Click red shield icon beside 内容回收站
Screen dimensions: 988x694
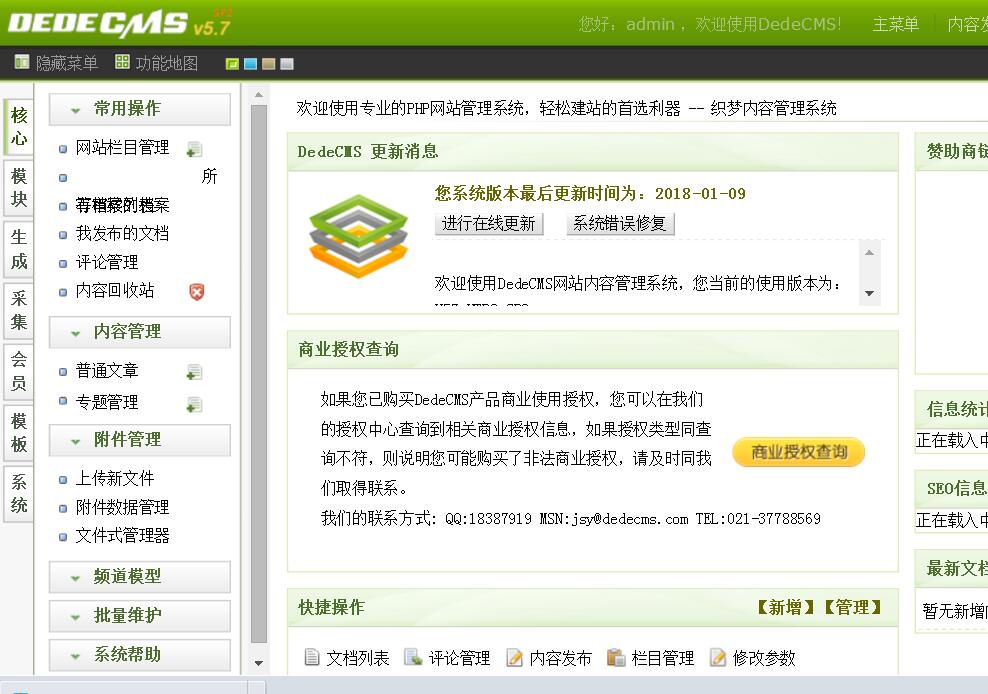tap(197, 291)
